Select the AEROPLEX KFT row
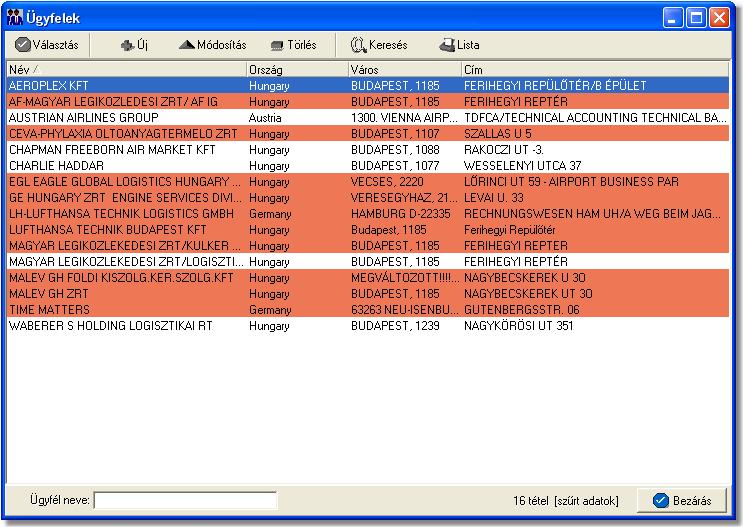This screenshot has width=743, height=527. point(368,86)
